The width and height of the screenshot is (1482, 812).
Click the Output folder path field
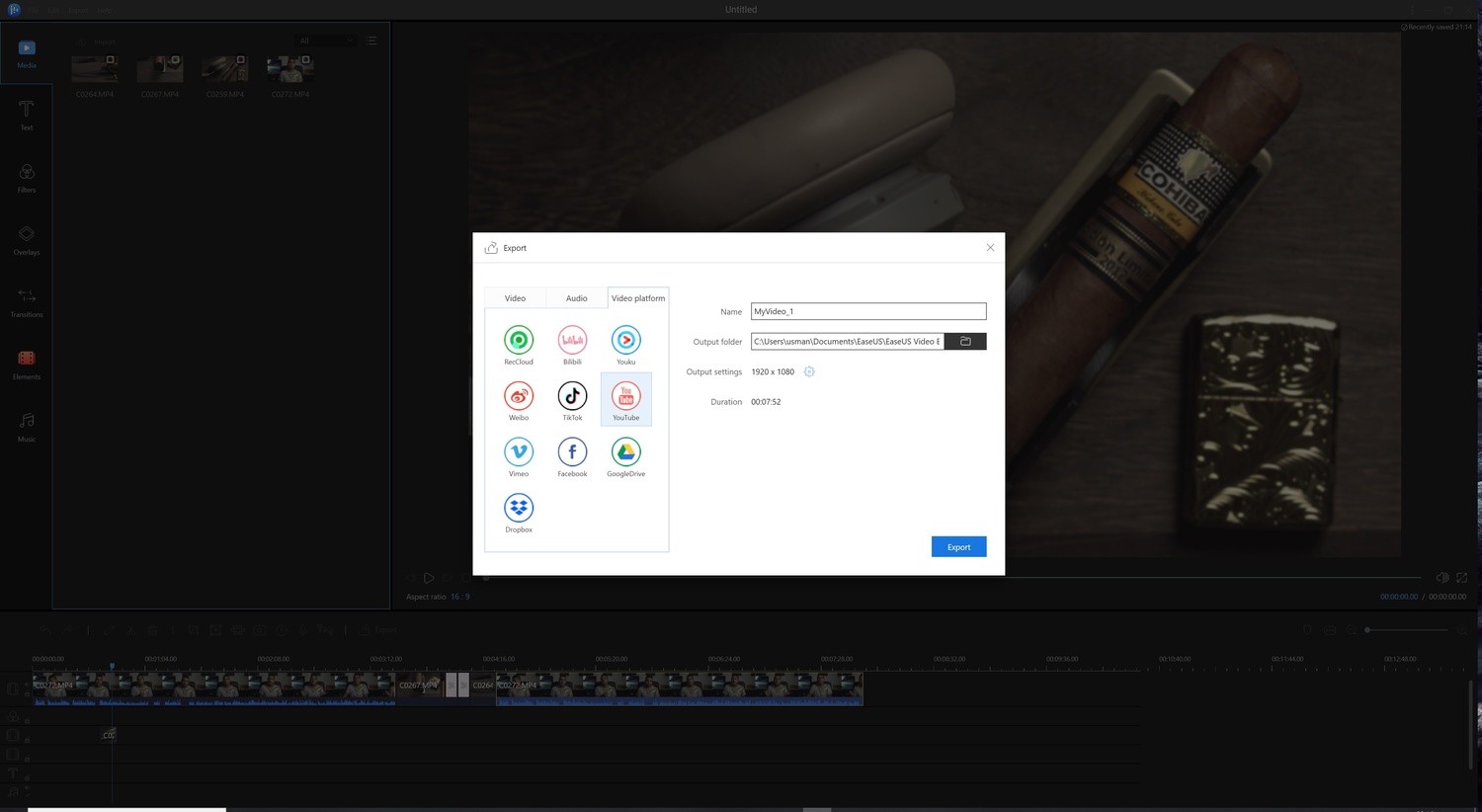[848, 341]
